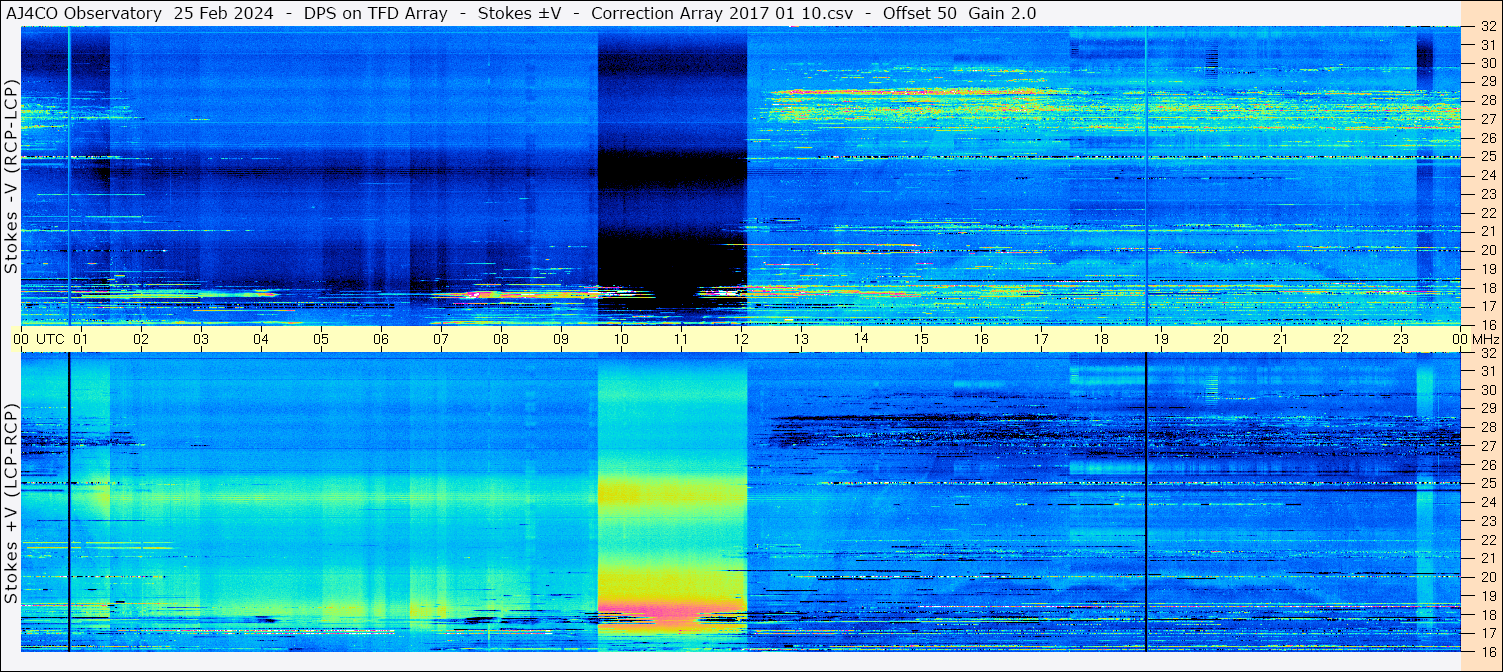Click '27' MHz label of Stokes +V panel
1503x672 pixels.
pyautogui.click(x=1487, y=446)
